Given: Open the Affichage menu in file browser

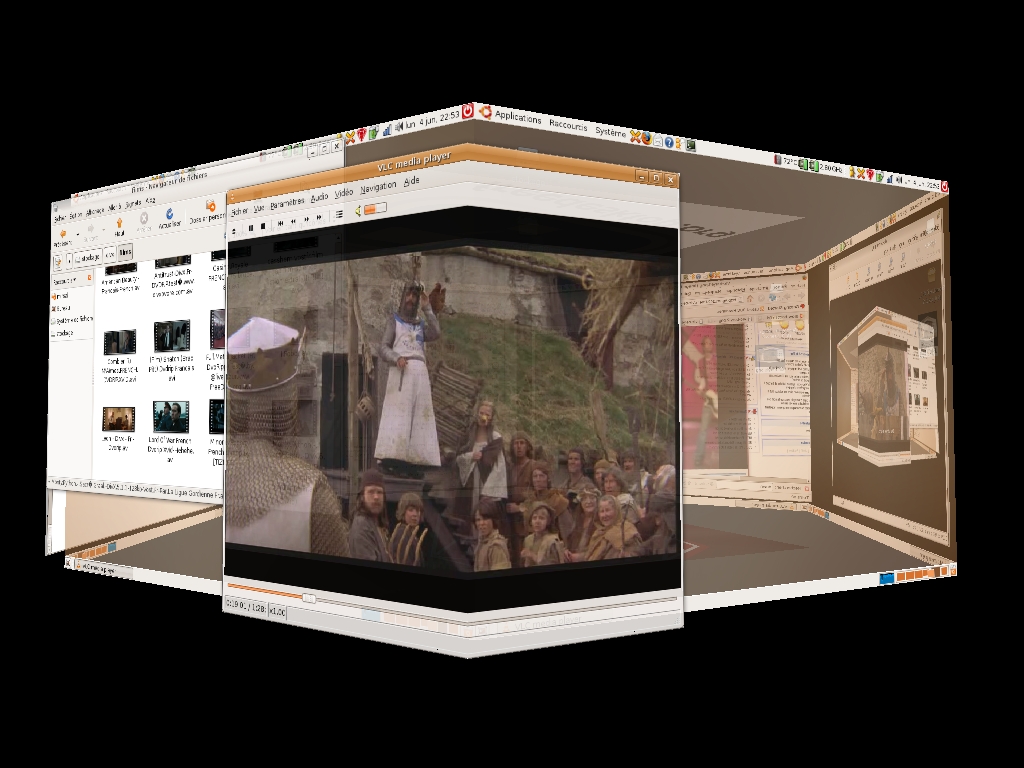Looking at the screenshot, I should pos(95,211).
